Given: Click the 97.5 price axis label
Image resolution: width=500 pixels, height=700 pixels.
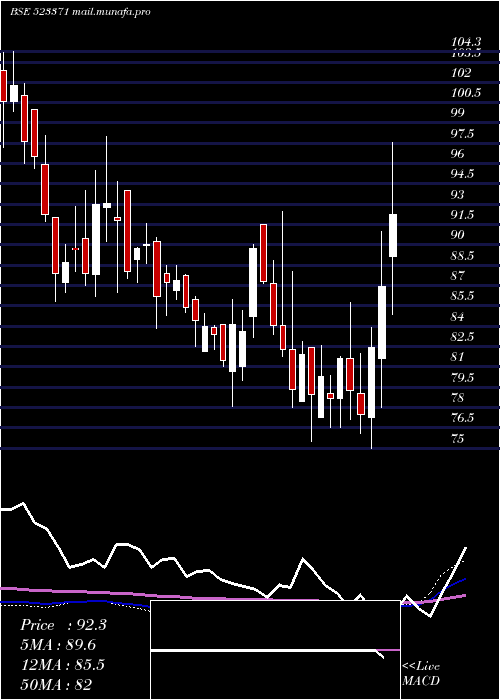Looking at the screenshot, I should [x=462, y=133].
